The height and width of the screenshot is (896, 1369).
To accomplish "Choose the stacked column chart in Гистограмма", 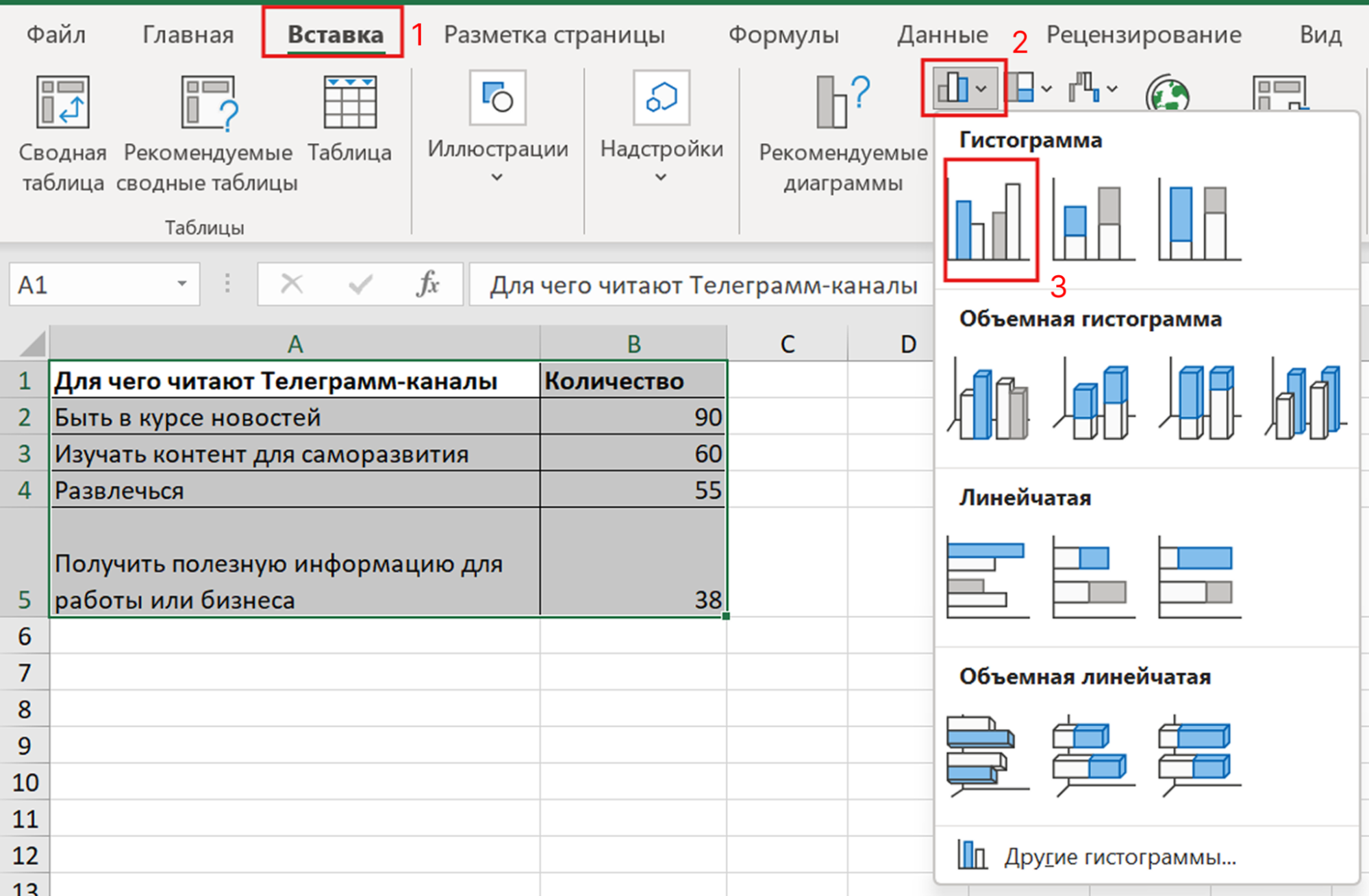I will point(1093,221).
